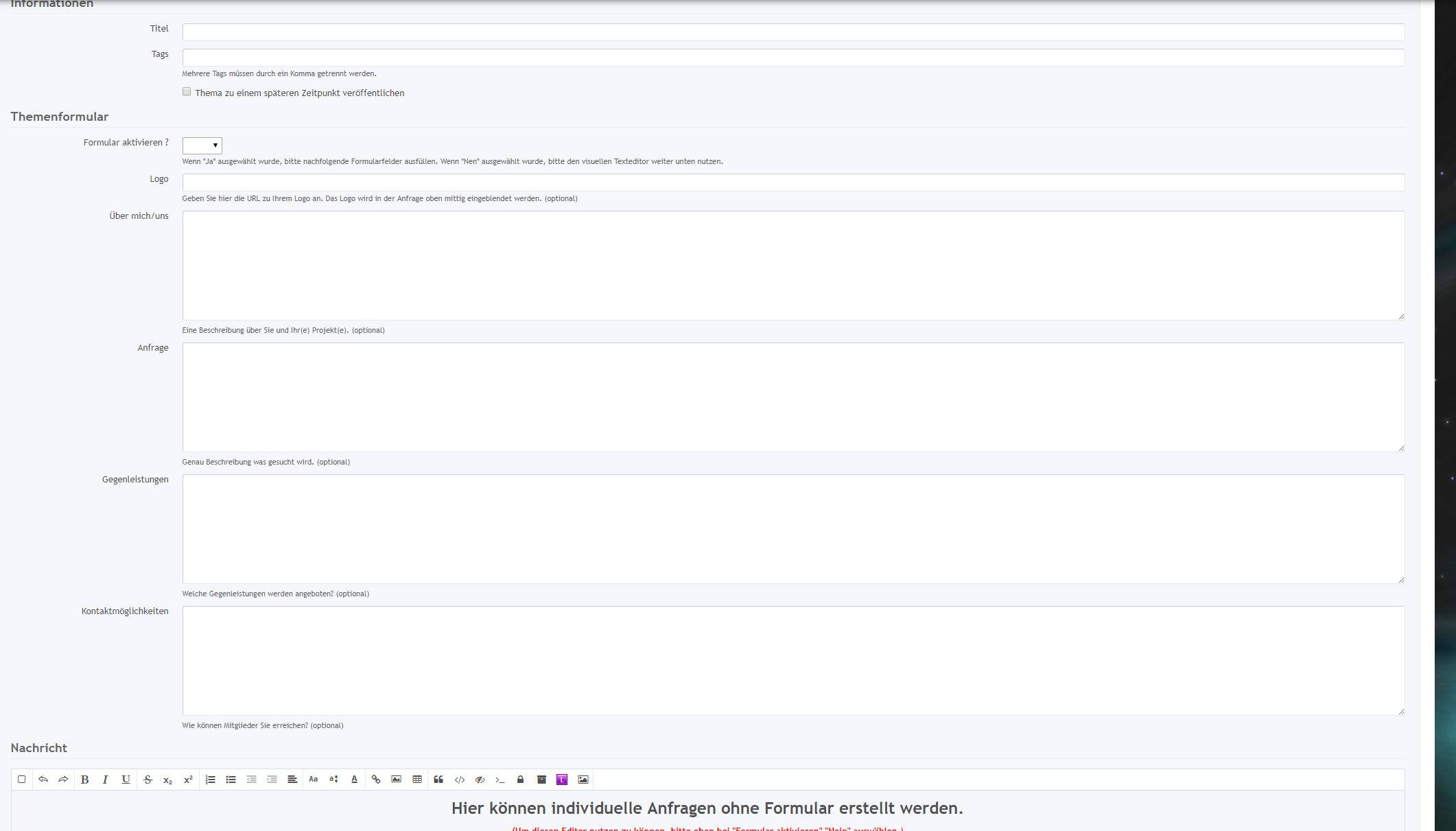Apply strikethrough using toolbar icon
Viewport: 1456px width, 831px height.
pyautogui.click(x=148, y=780)
